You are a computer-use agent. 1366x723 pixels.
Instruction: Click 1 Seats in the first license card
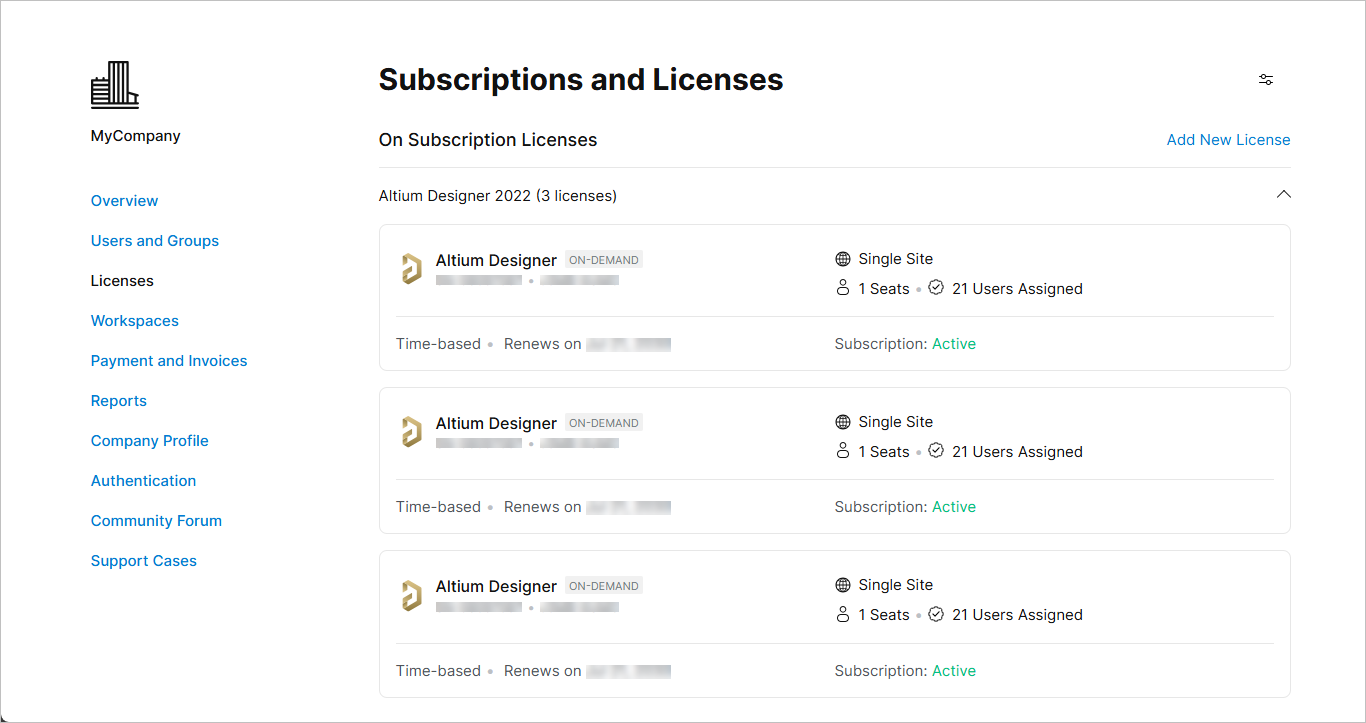[x=884, y=289]
